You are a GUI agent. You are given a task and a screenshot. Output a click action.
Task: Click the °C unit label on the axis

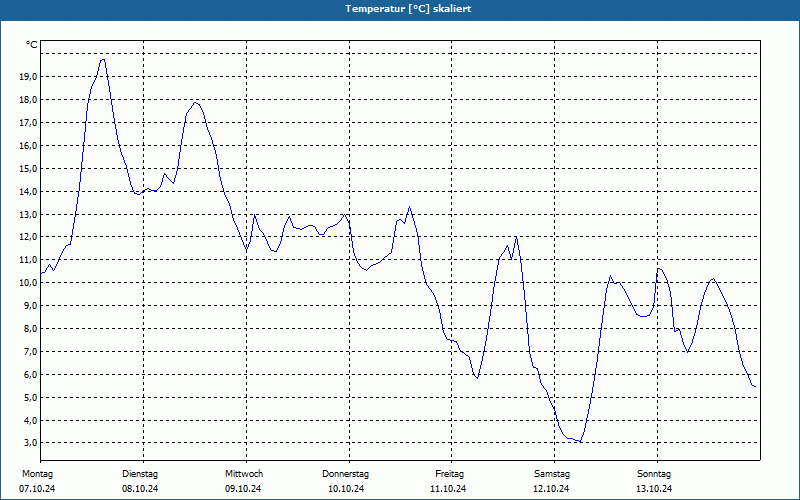pyautogui.click(x=32, y=45)
